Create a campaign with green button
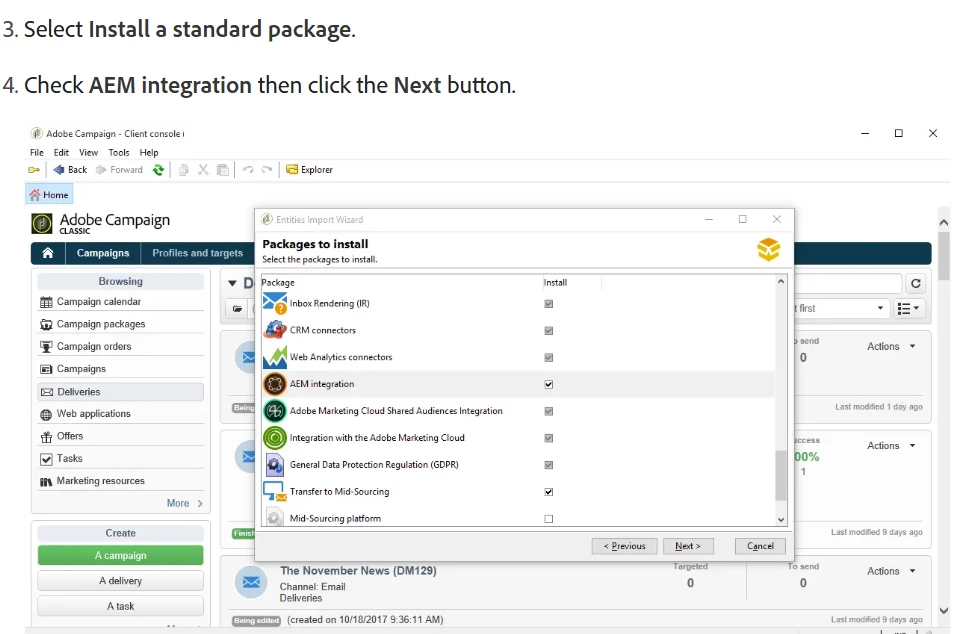 [120, 555]
